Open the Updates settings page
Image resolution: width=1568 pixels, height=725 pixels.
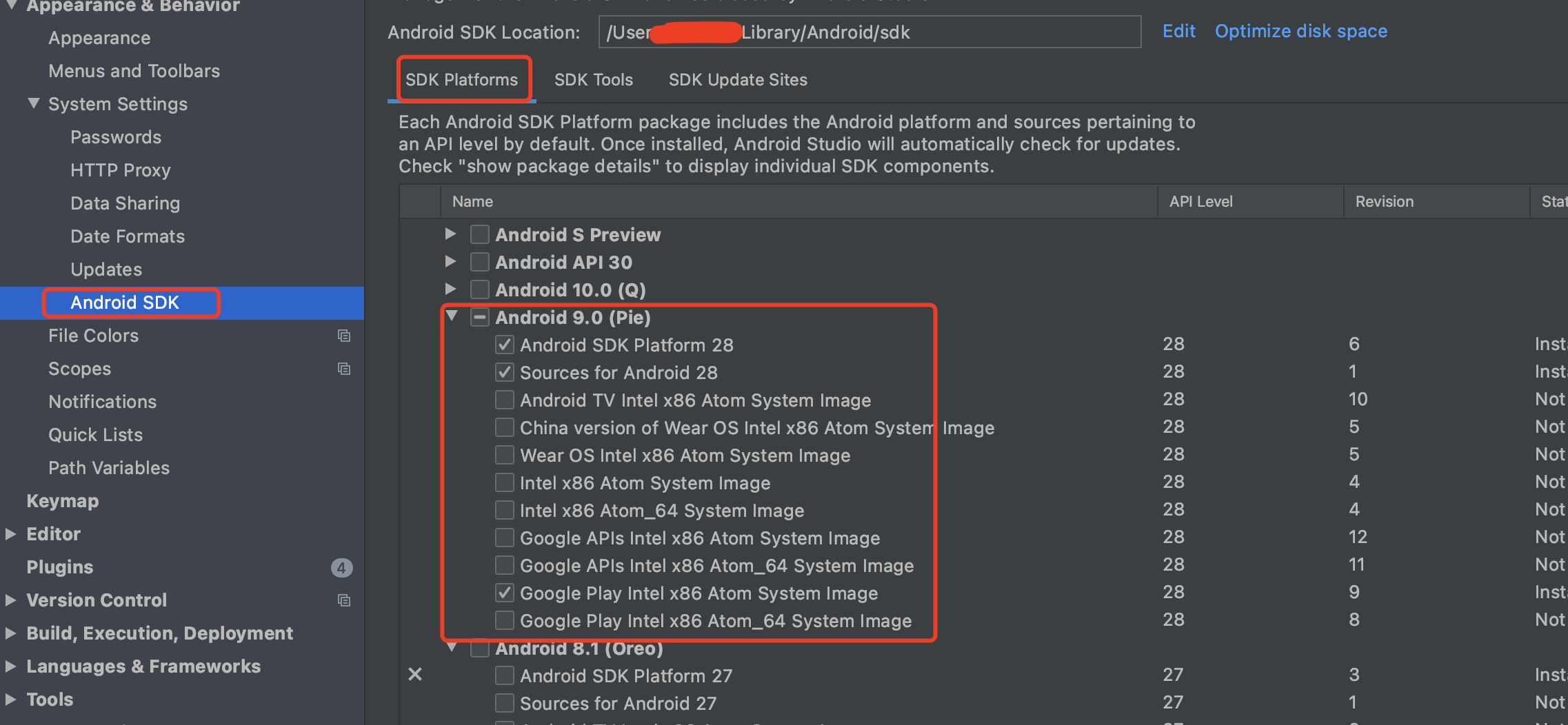tap(106, 269)
